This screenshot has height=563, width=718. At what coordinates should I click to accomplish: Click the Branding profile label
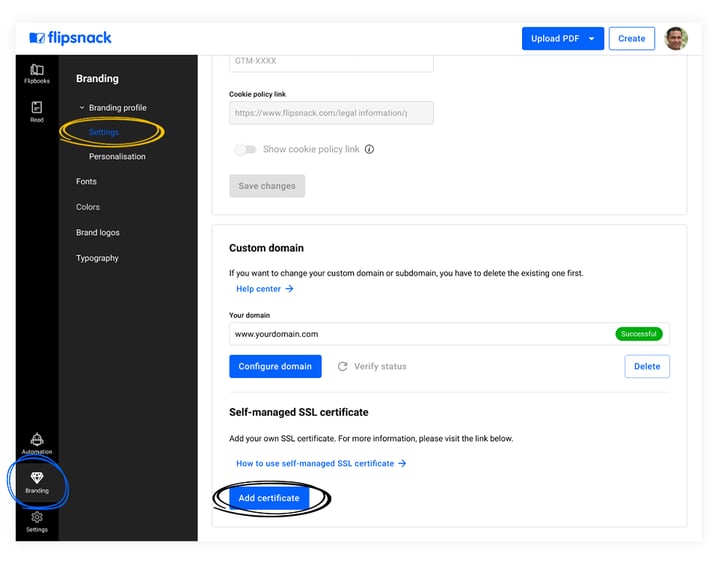118,108
